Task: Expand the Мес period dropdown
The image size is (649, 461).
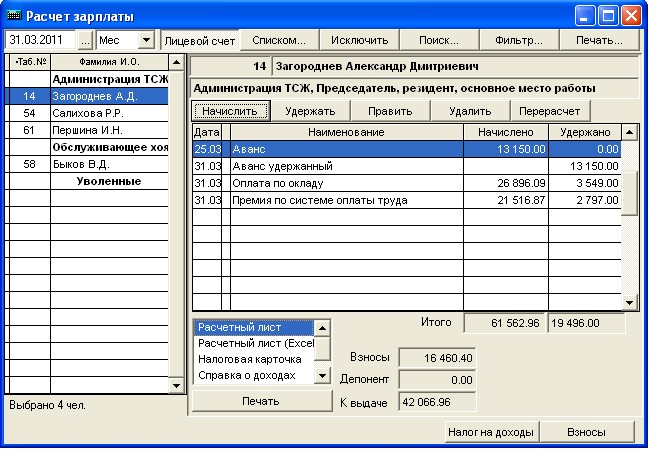Action: pos(145,40)
